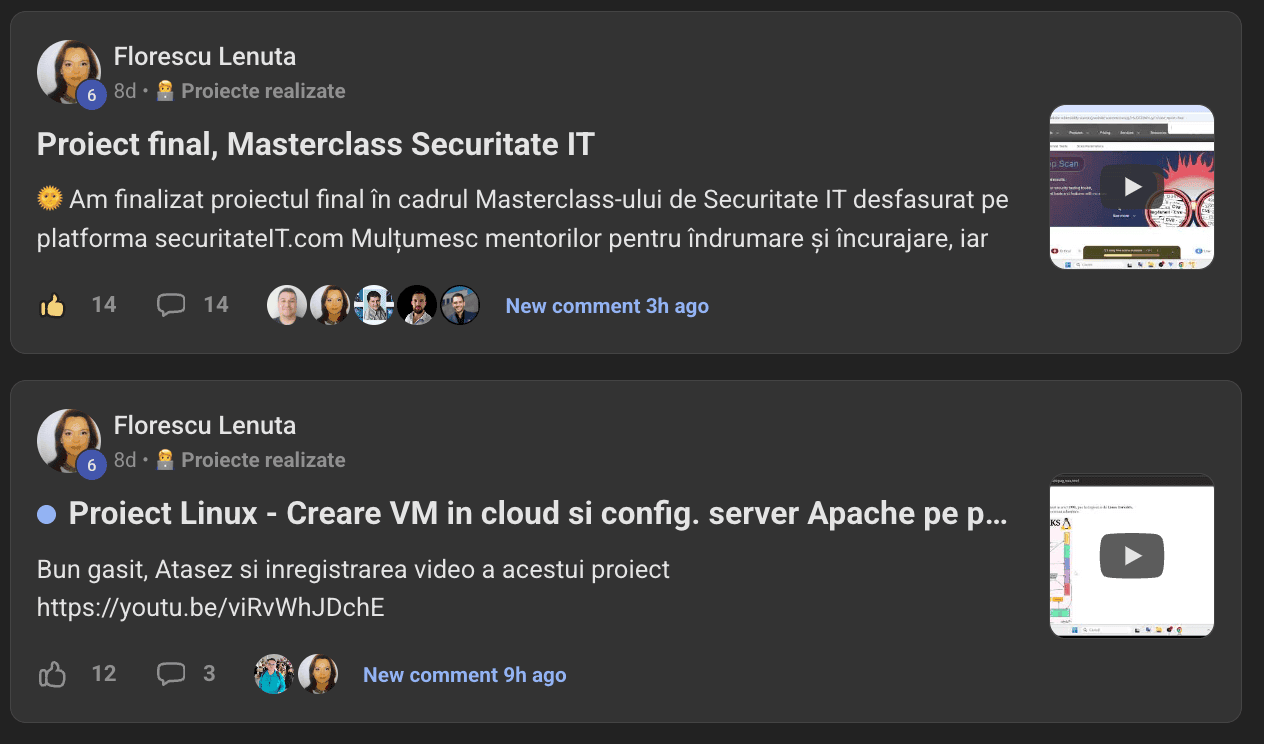
Task: Click Florescu Lenuta's avatar on the second post
Action: point(68,441)
